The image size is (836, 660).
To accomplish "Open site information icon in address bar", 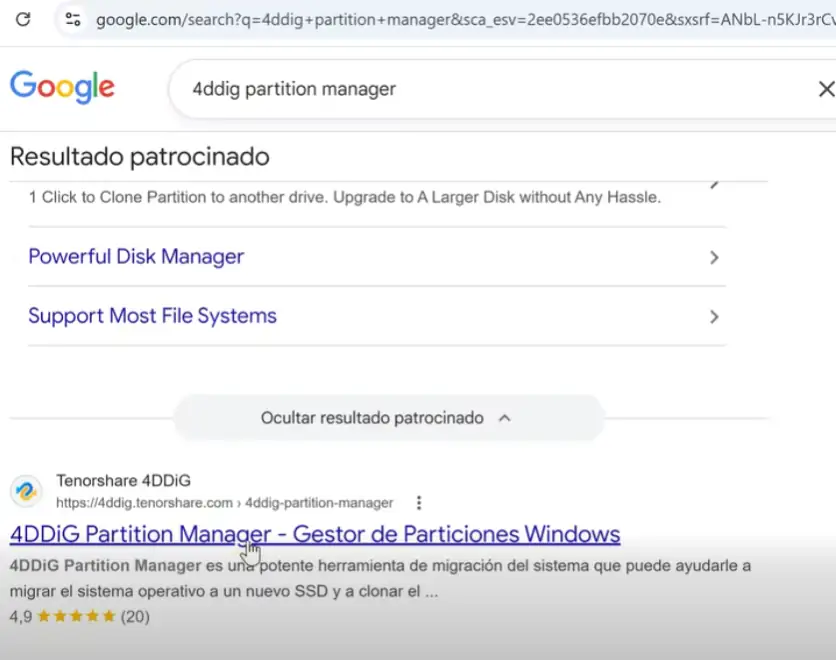I will point(71,19).
